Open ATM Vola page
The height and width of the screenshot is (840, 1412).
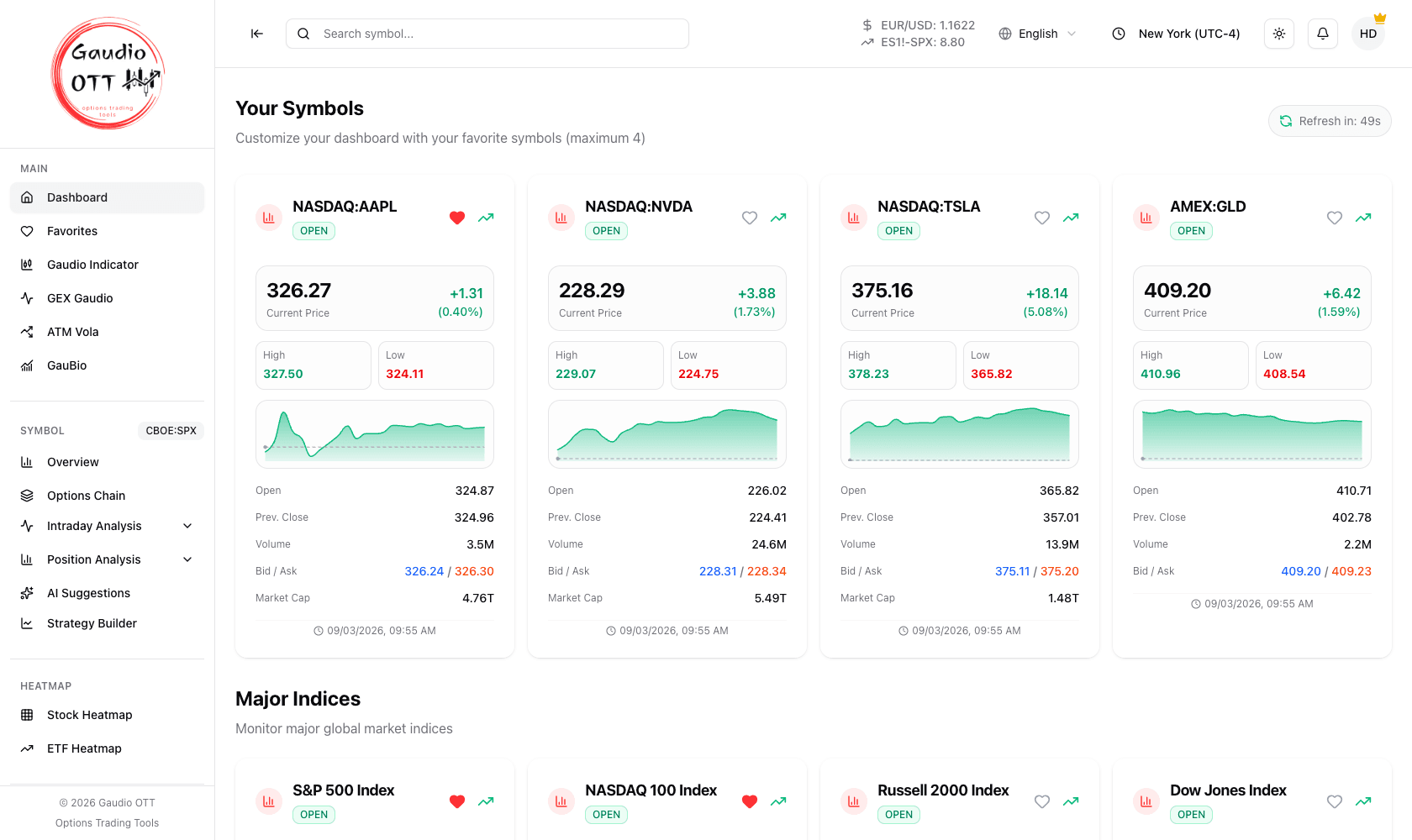point(108,332)
